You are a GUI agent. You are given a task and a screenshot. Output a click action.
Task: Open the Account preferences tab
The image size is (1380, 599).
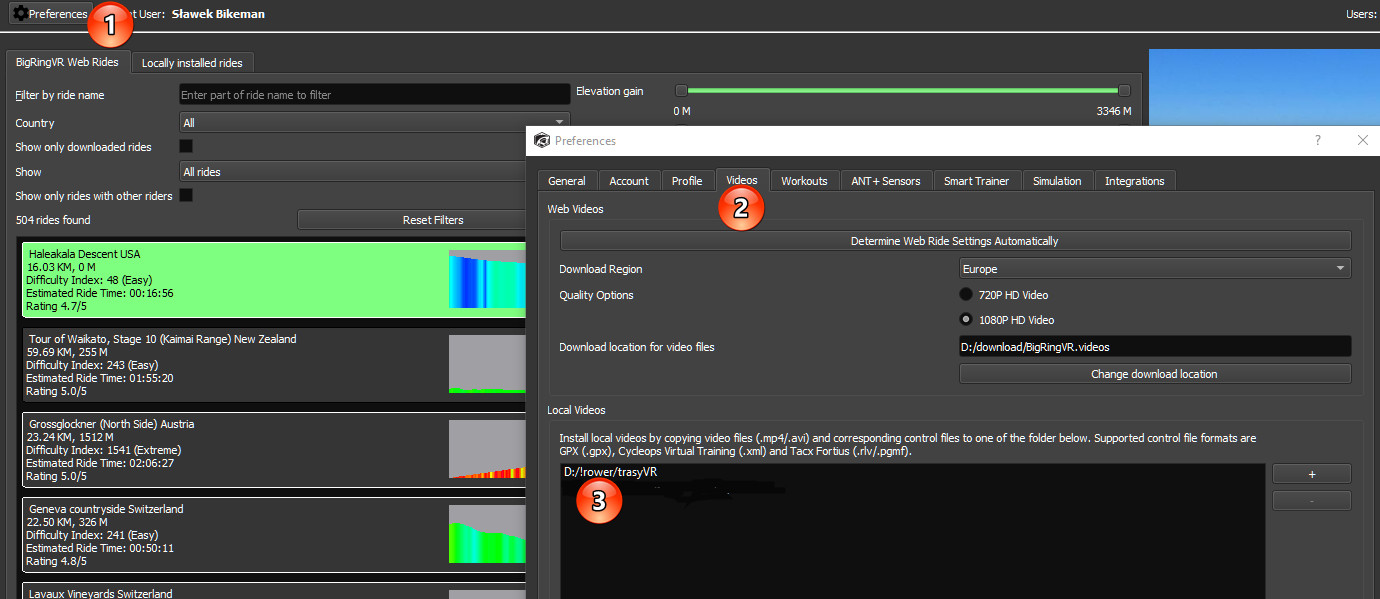[629, 180]
